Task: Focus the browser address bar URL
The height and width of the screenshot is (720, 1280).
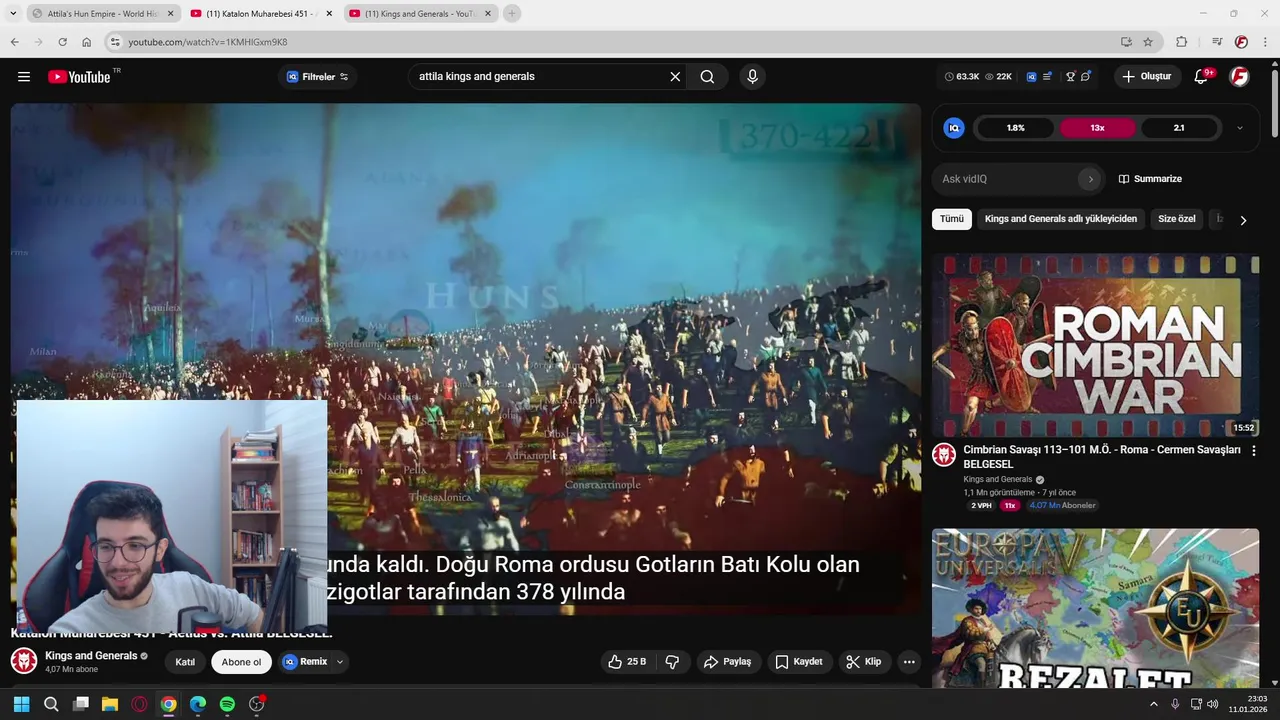Action: point(617,42)
